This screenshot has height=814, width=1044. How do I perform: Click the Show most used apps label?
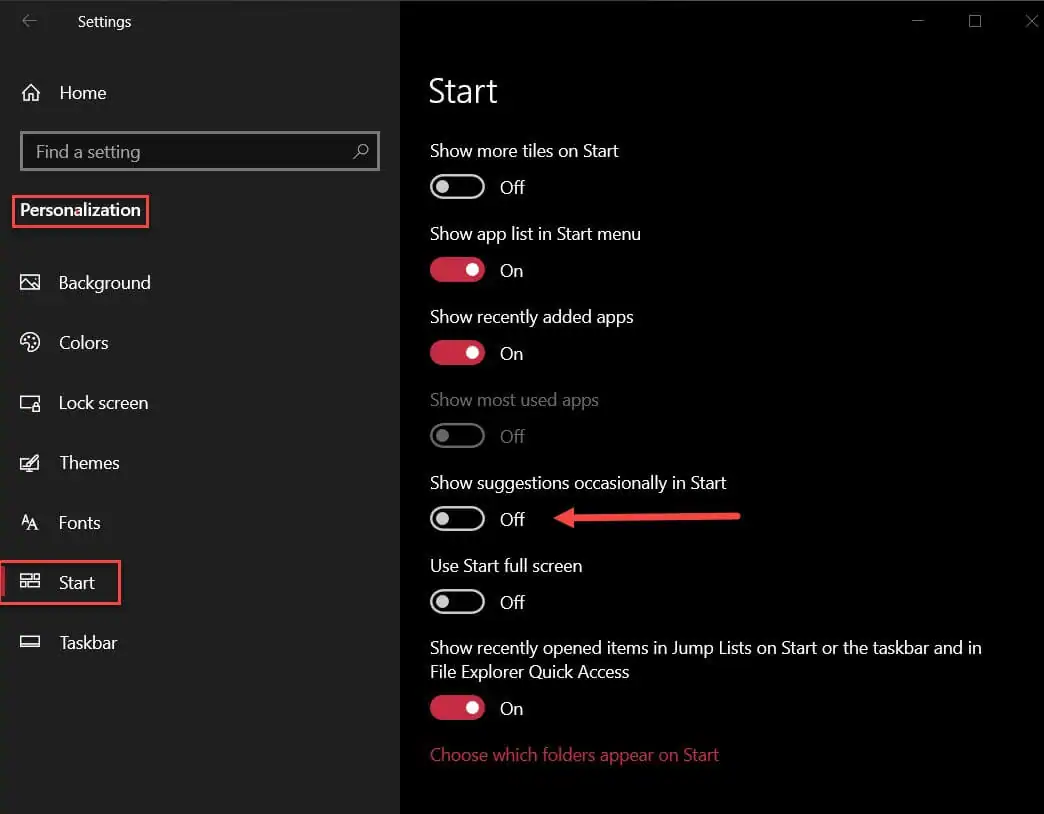[514, 400]
